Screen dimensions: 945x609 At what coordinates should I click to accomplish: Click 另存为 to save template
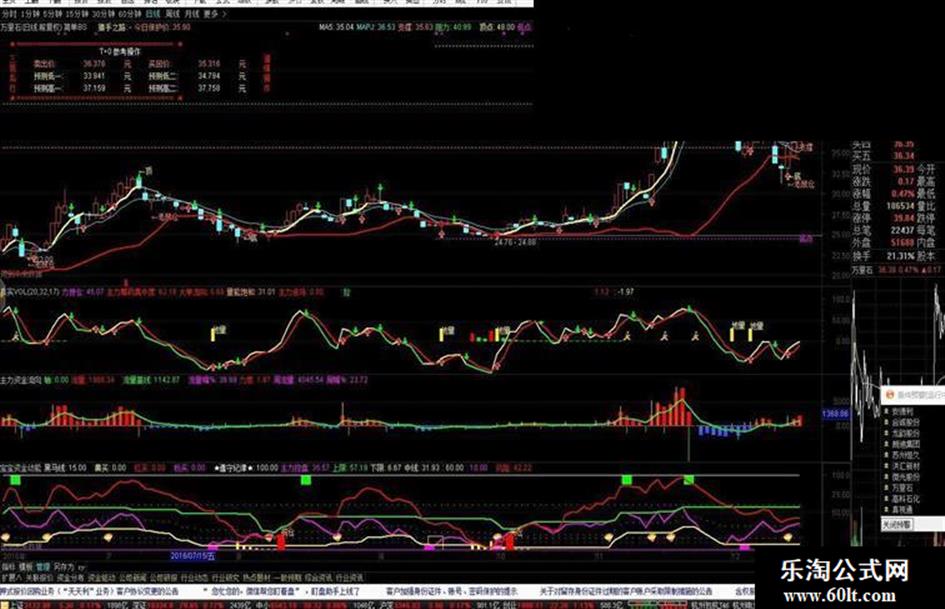pos(63,567)
